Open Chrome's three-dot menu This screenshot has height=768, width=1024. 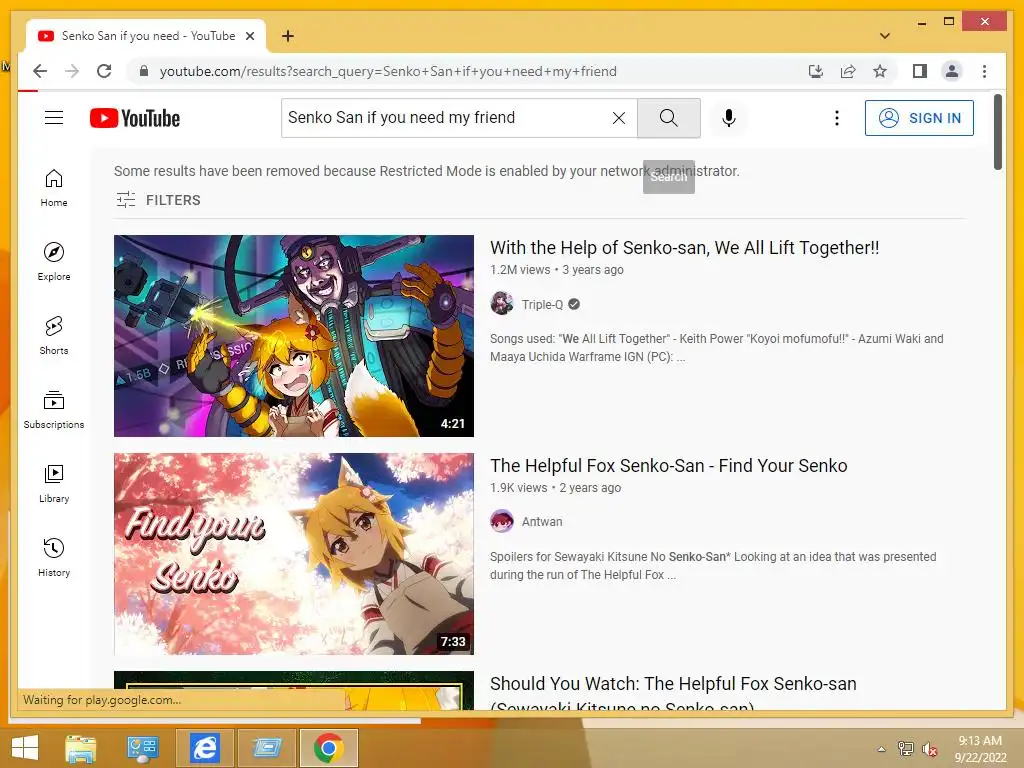984,71
